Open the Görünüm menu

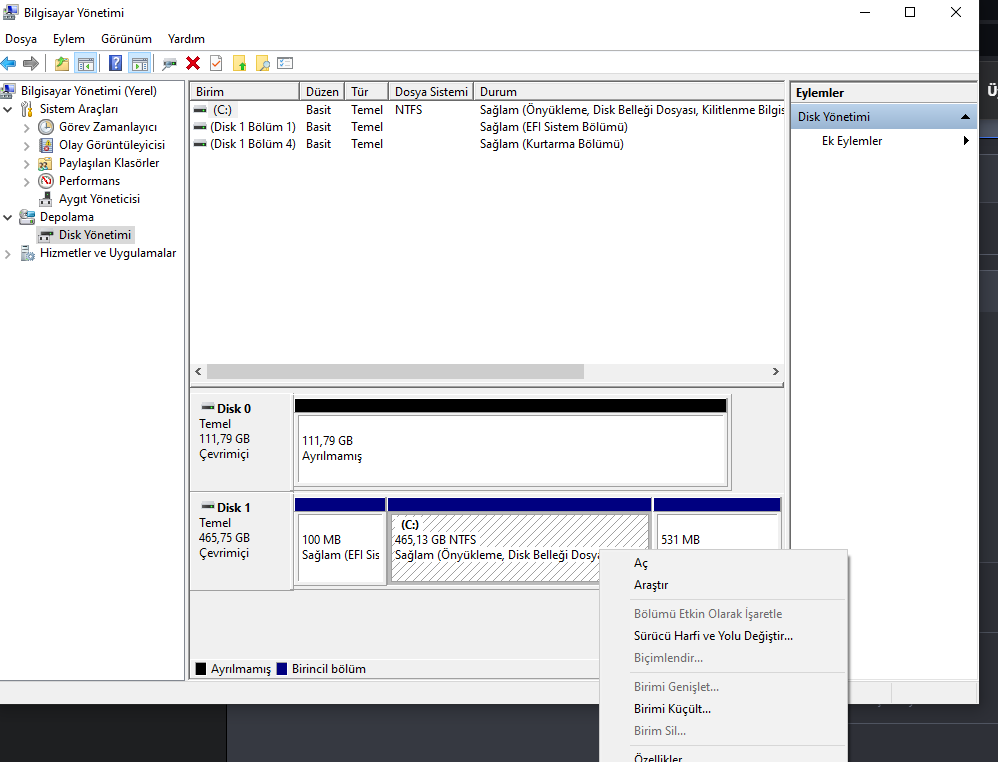126,39
